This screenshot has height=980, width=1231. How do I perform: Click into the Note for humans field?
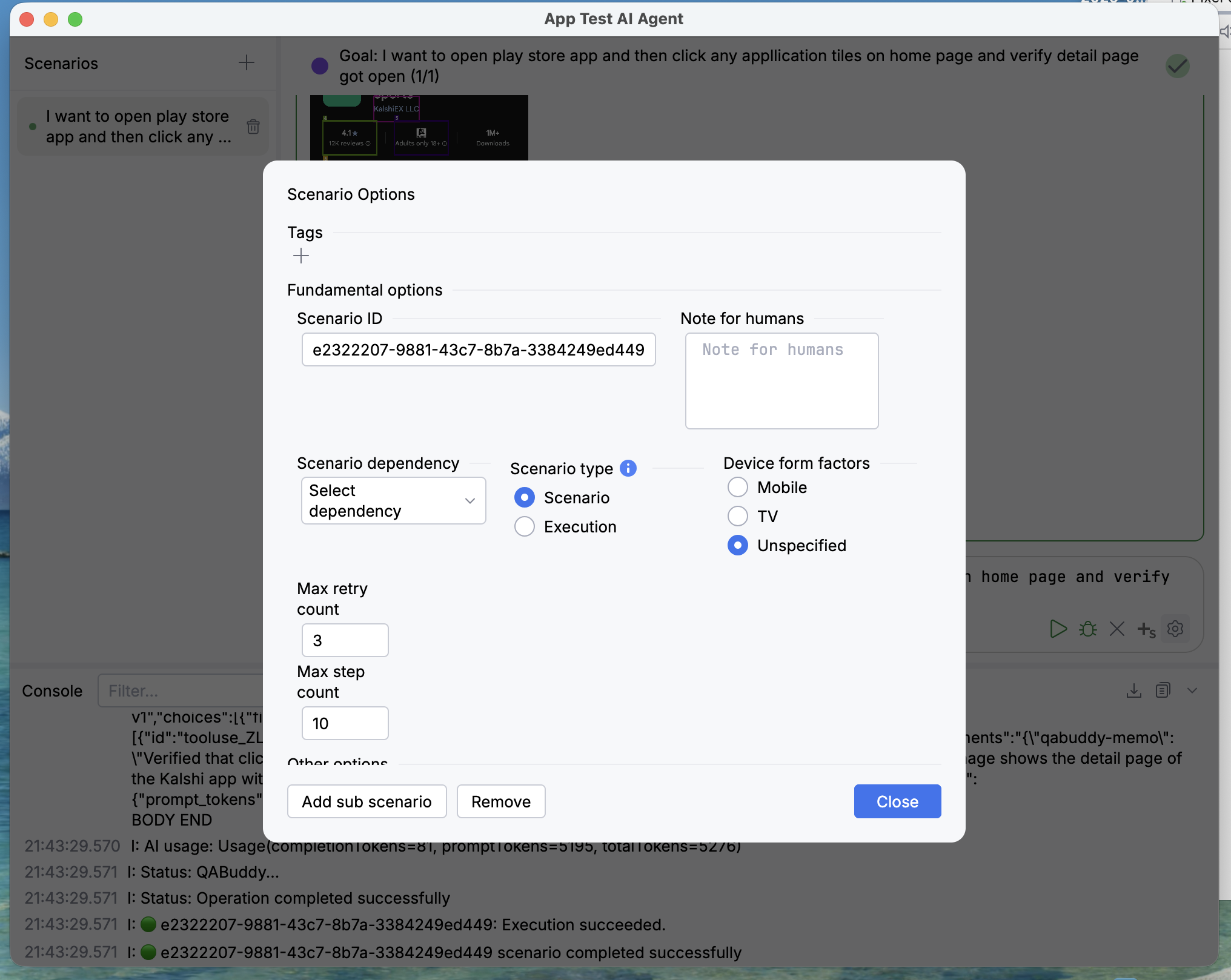781,381
